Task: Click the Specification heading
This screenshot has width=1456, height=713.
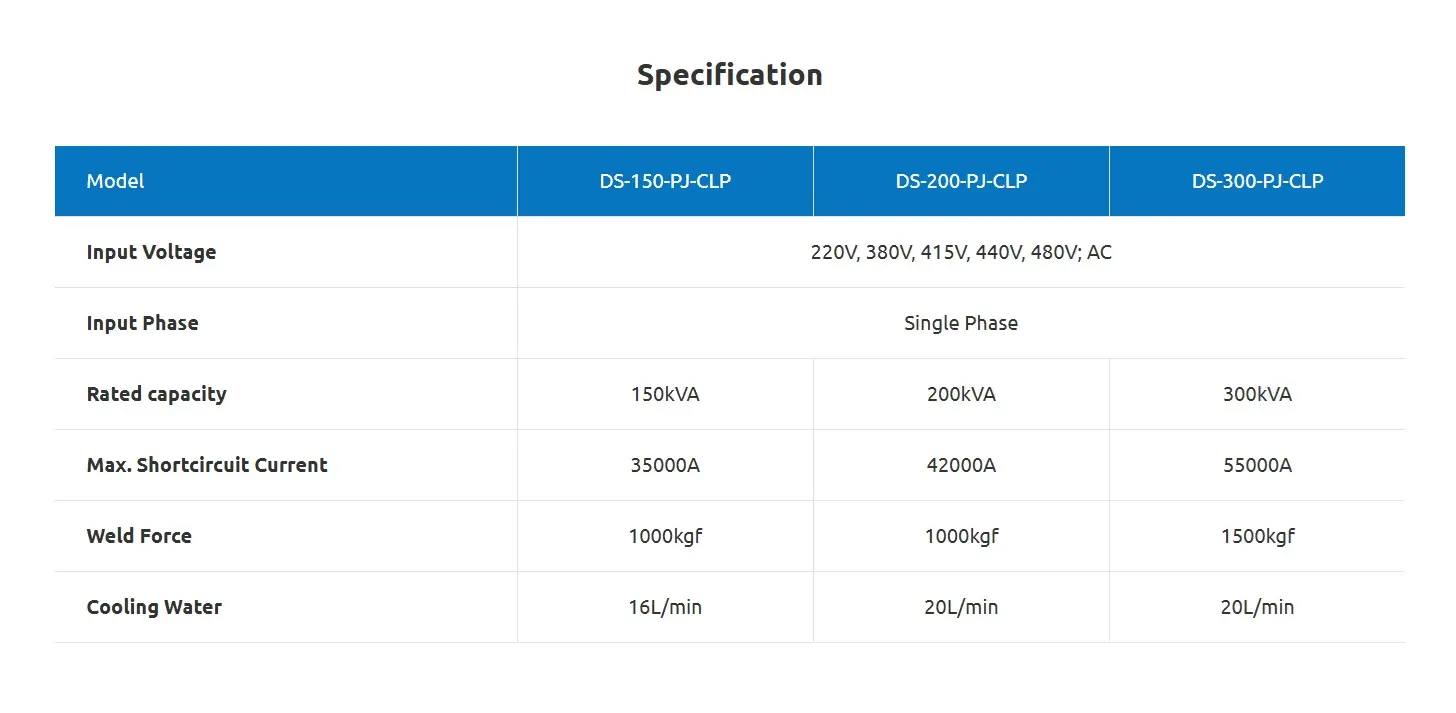Action: coord(729,75)
